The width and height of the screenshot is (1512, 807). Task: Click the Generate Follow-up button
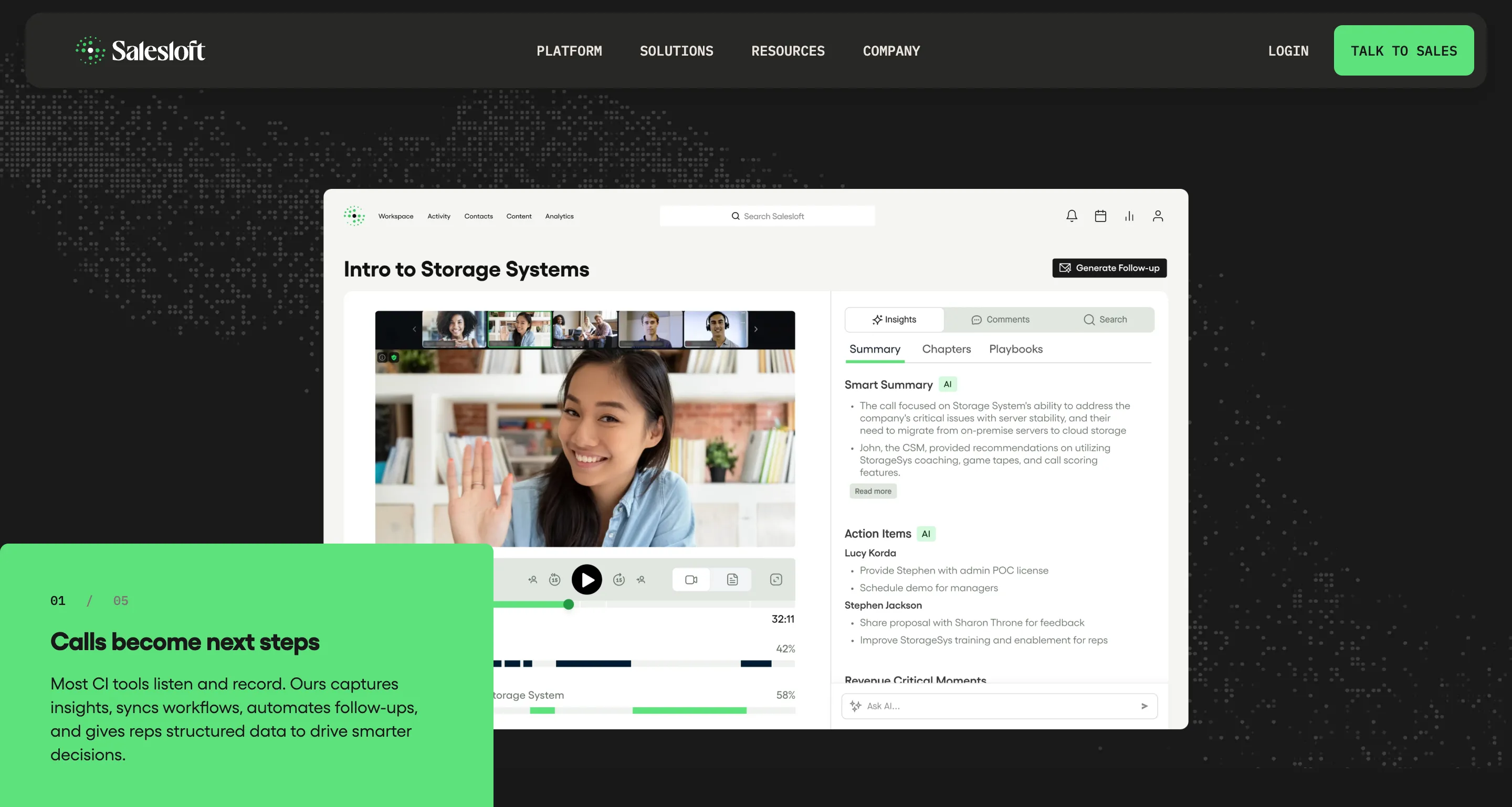1109,268
